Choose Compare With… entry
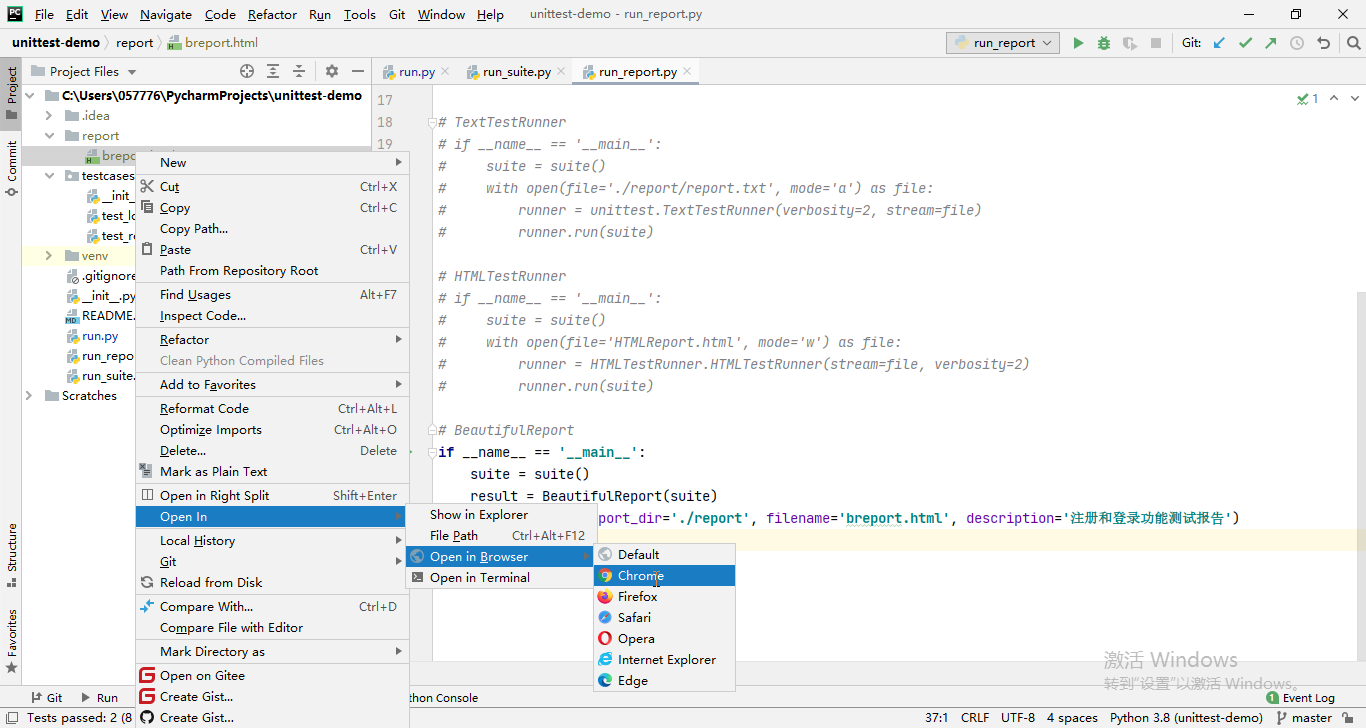 click(272, 607)
